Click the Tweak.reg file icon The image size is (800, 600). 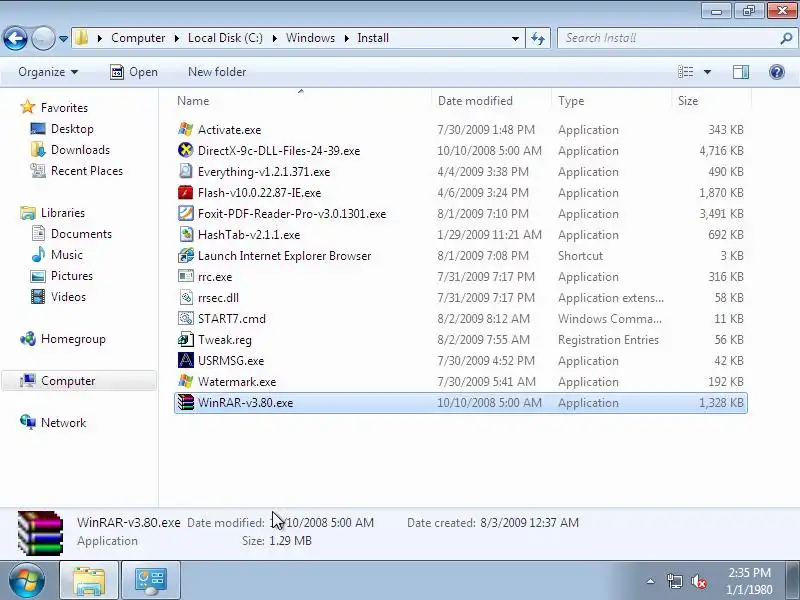click(x=186, y=339)
